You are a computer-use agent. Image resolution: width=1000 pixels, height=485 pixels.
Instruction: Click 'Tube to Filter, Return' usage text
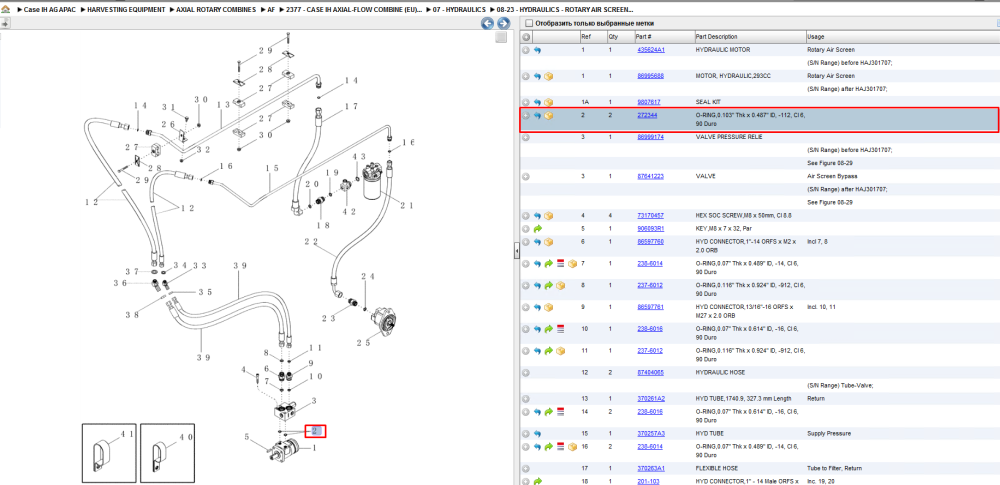[x=834, y=468]
